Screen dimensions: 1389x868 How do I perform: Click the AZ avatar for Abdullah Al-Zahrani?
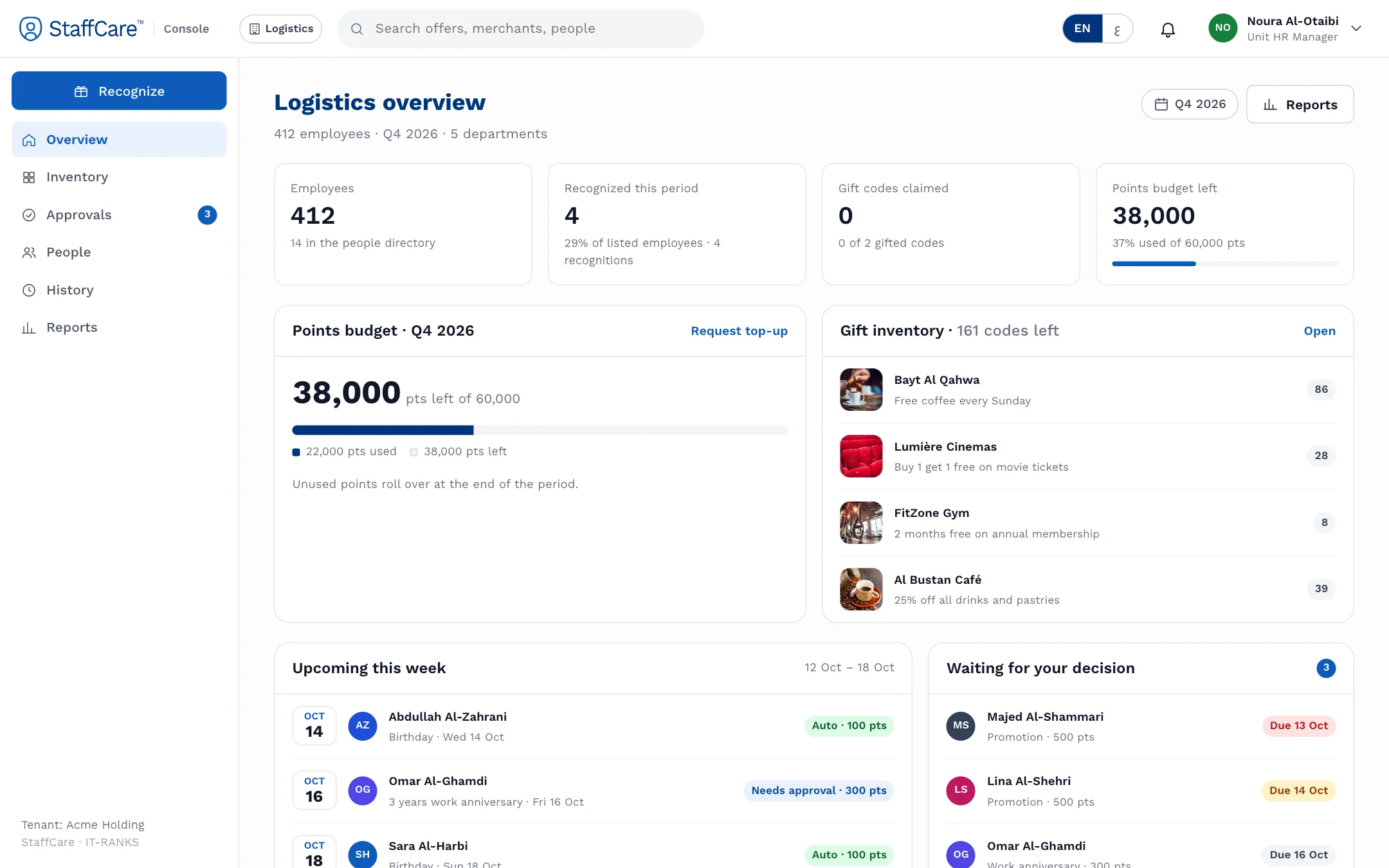363,725
